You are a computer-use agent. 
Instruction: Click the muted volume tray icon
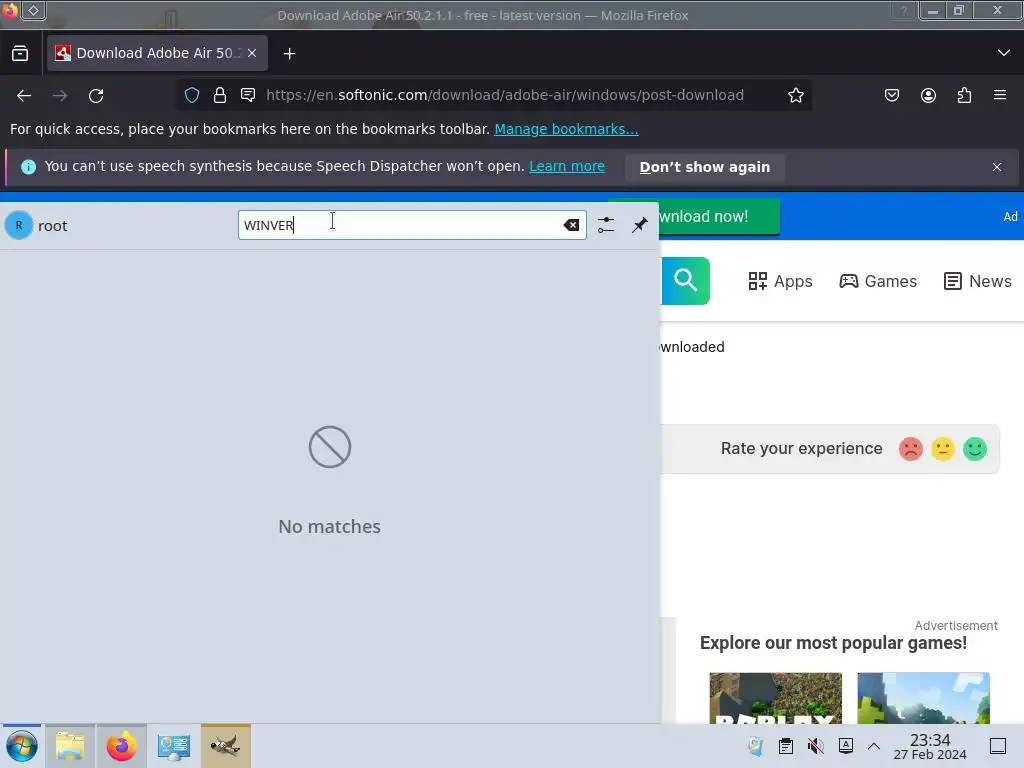click(x=816, y=746)
